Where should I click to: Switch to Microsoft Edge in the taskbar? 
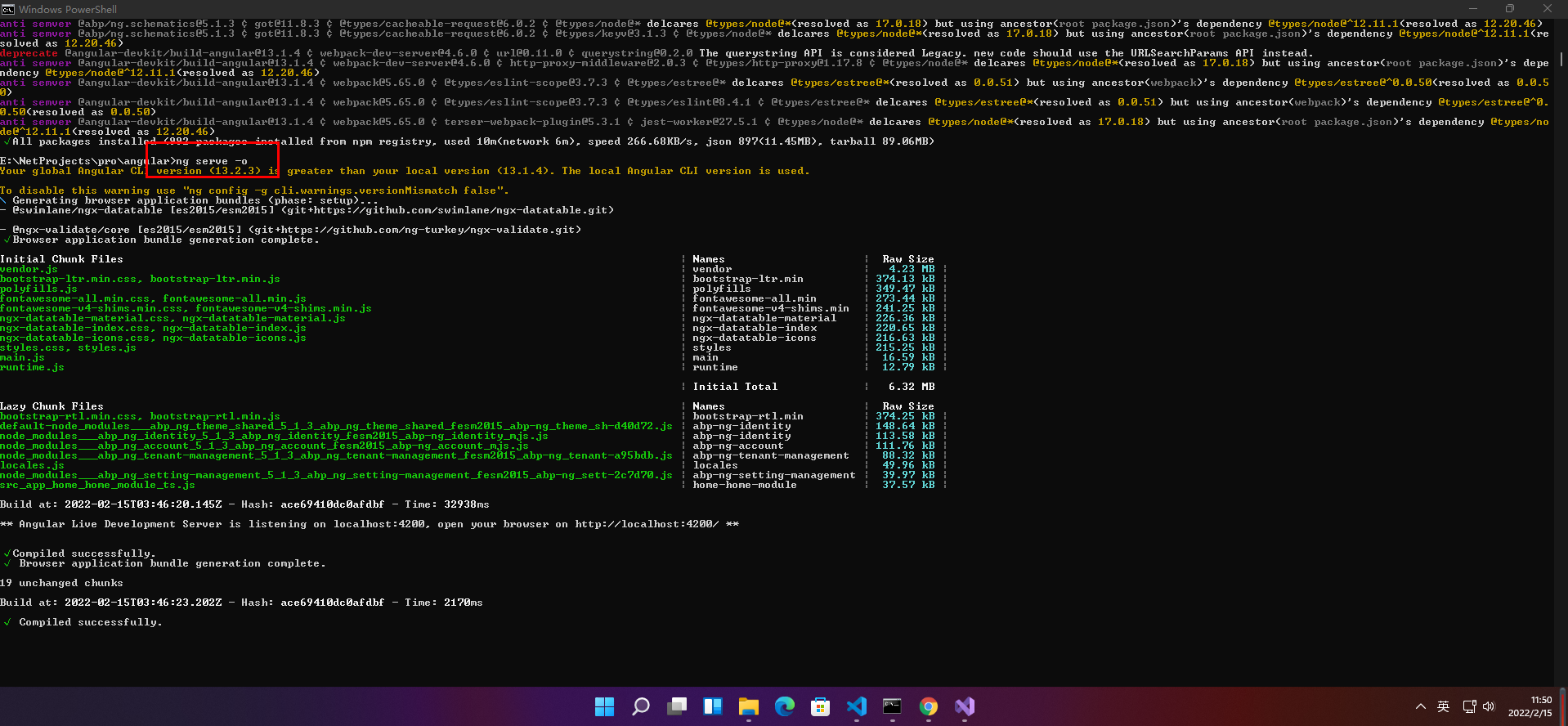(x=785, y=706)
